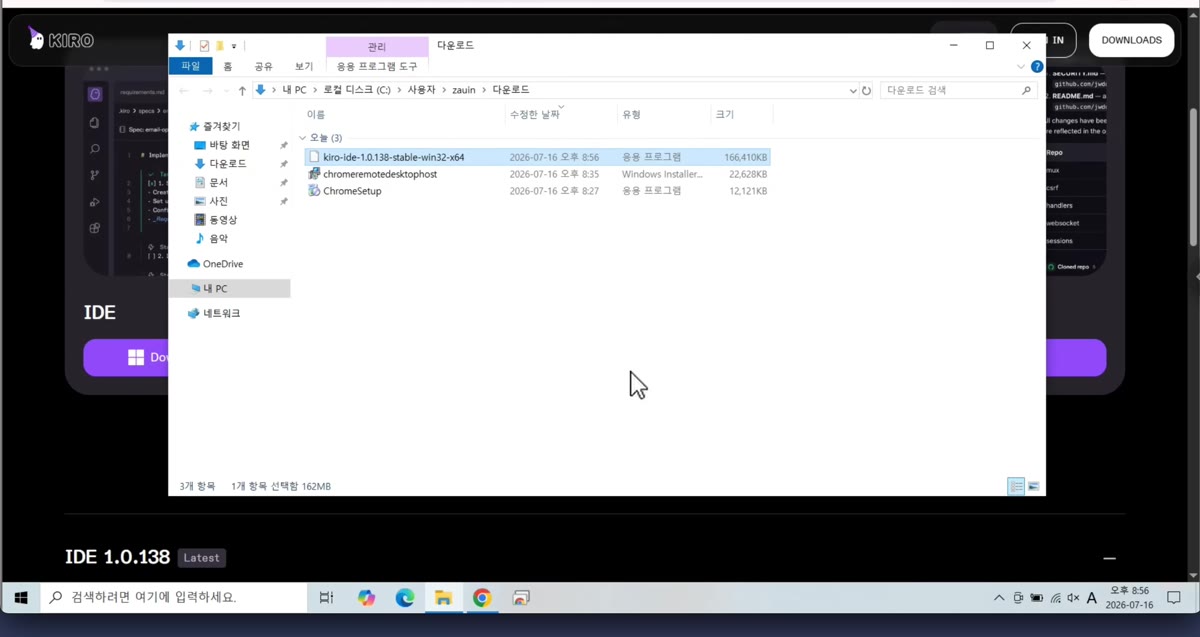The width and height of the screenshot is (1200, 637).
Task: Open recent locations dropdown arrow
Action: tap(225, 91)
